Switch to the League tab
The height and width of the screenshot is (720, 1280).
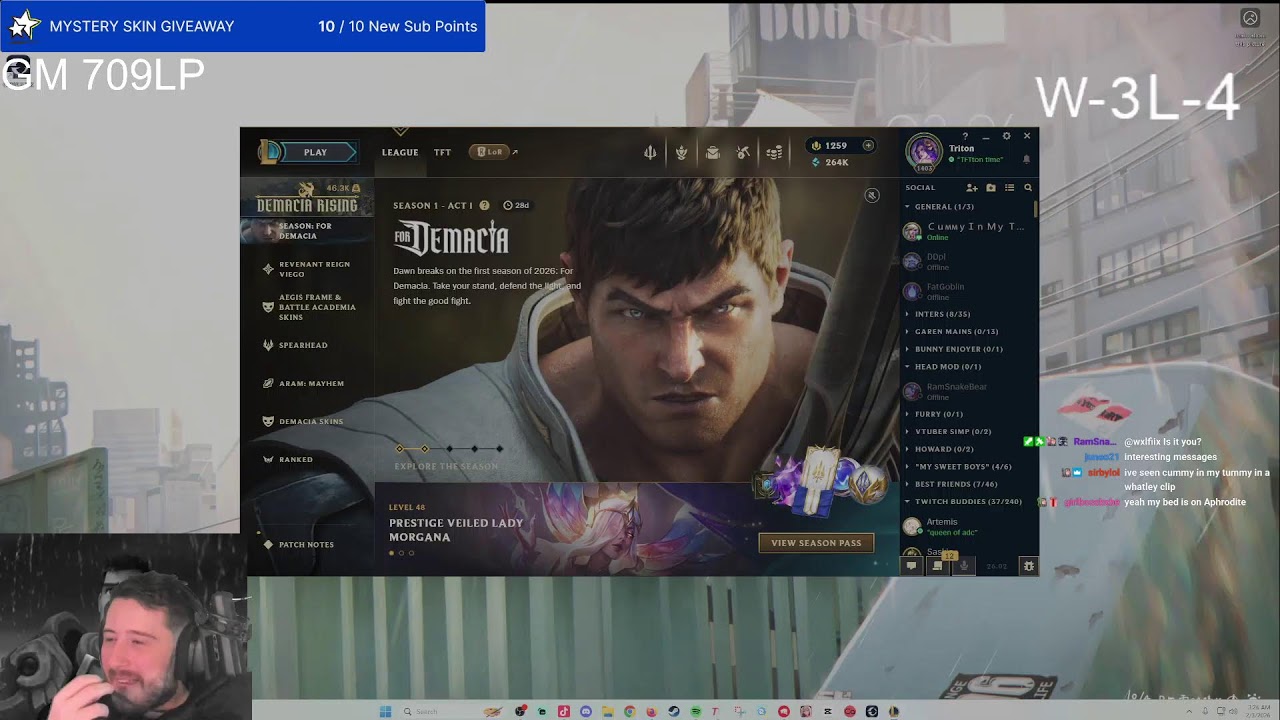coord(400,152)
